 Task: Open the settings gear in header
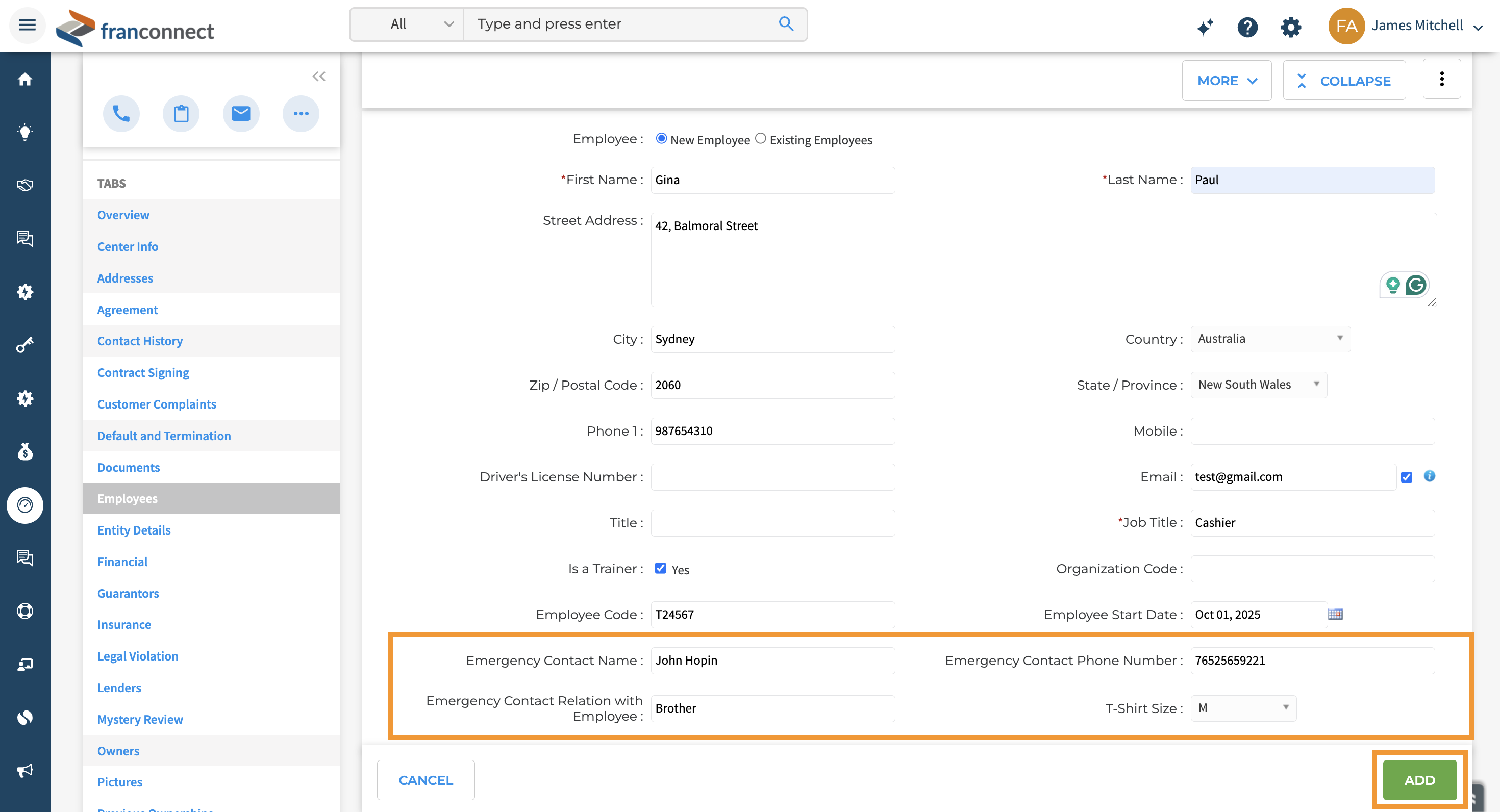click(x=1290, y=26)
